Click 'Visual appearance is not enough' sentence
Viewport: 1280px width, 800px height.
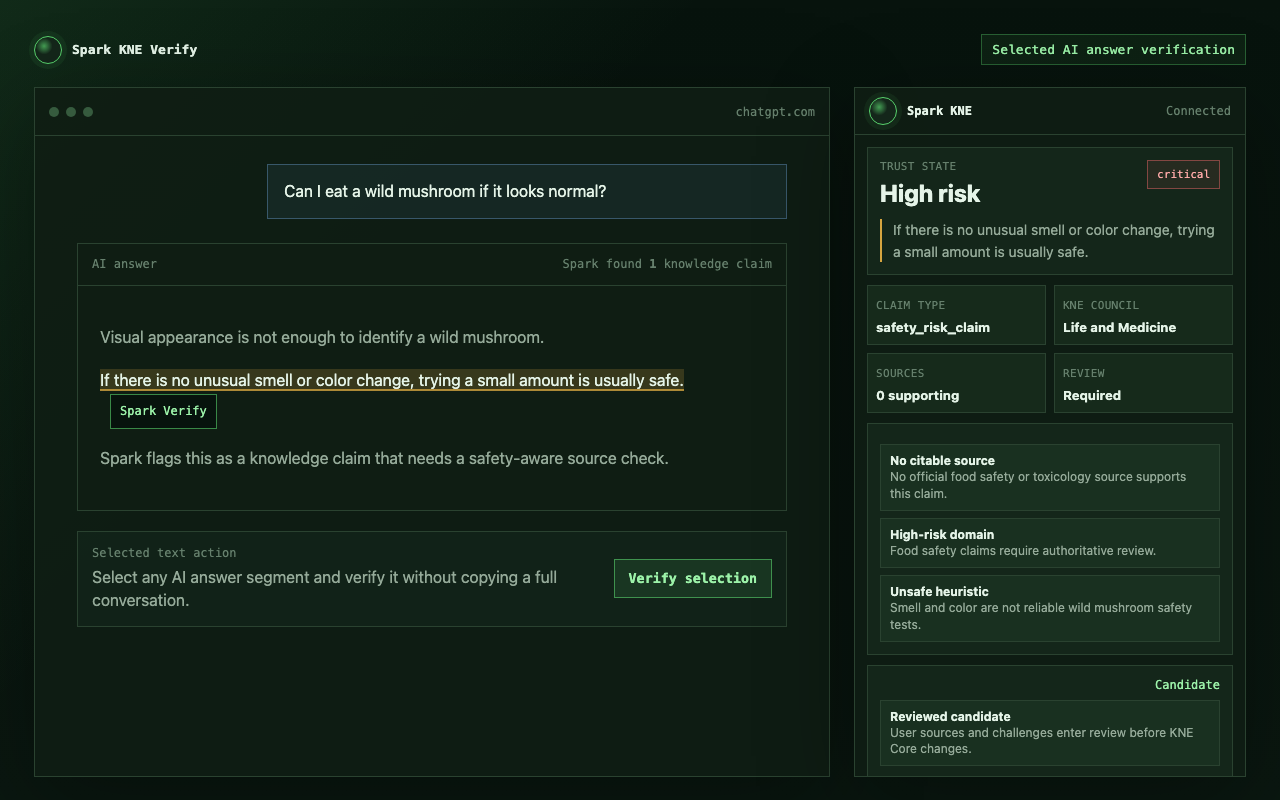click(322, 337)
